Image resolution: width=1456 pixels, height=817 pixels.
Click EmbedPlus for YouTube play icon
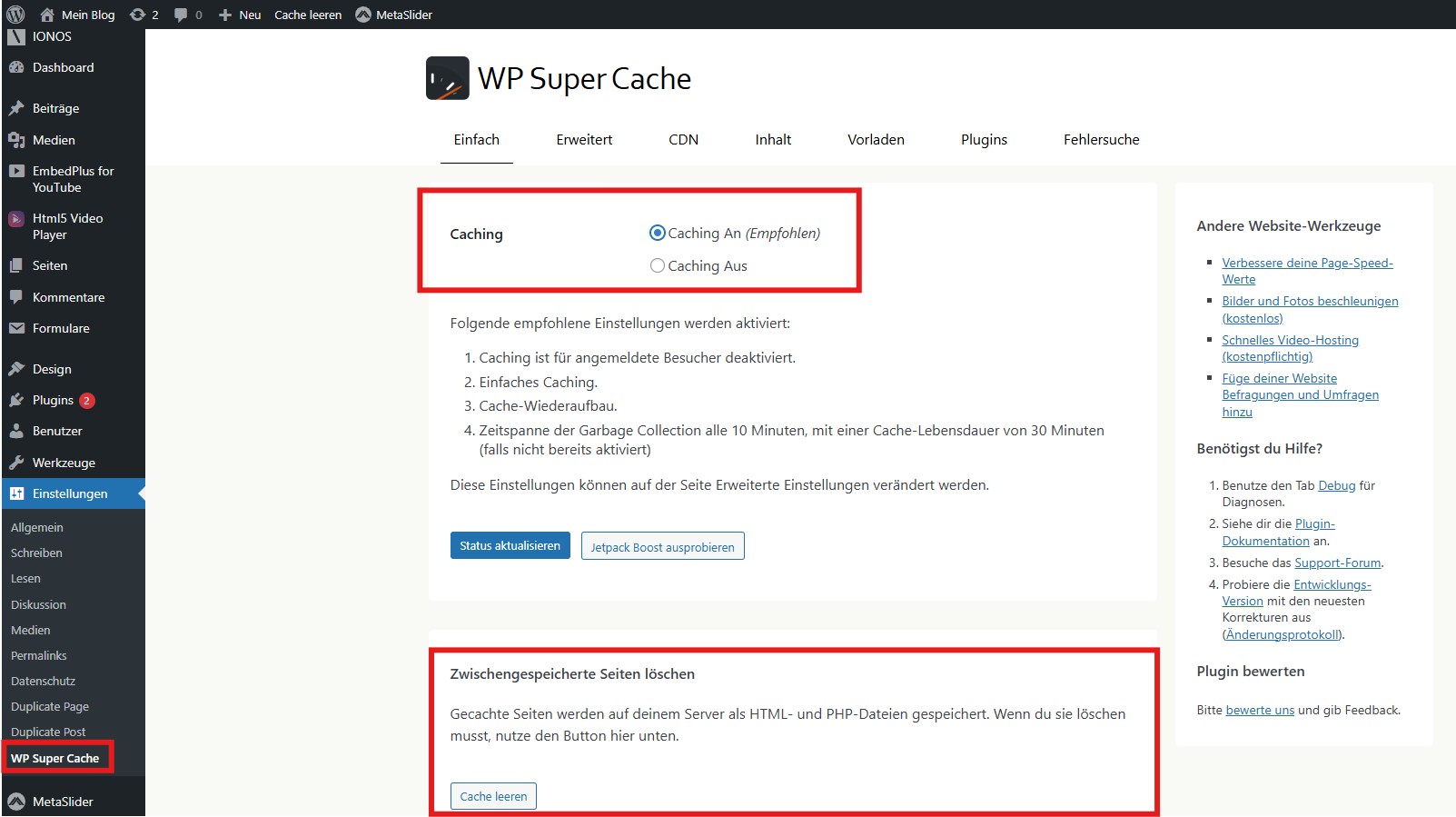tap(16, 171)
